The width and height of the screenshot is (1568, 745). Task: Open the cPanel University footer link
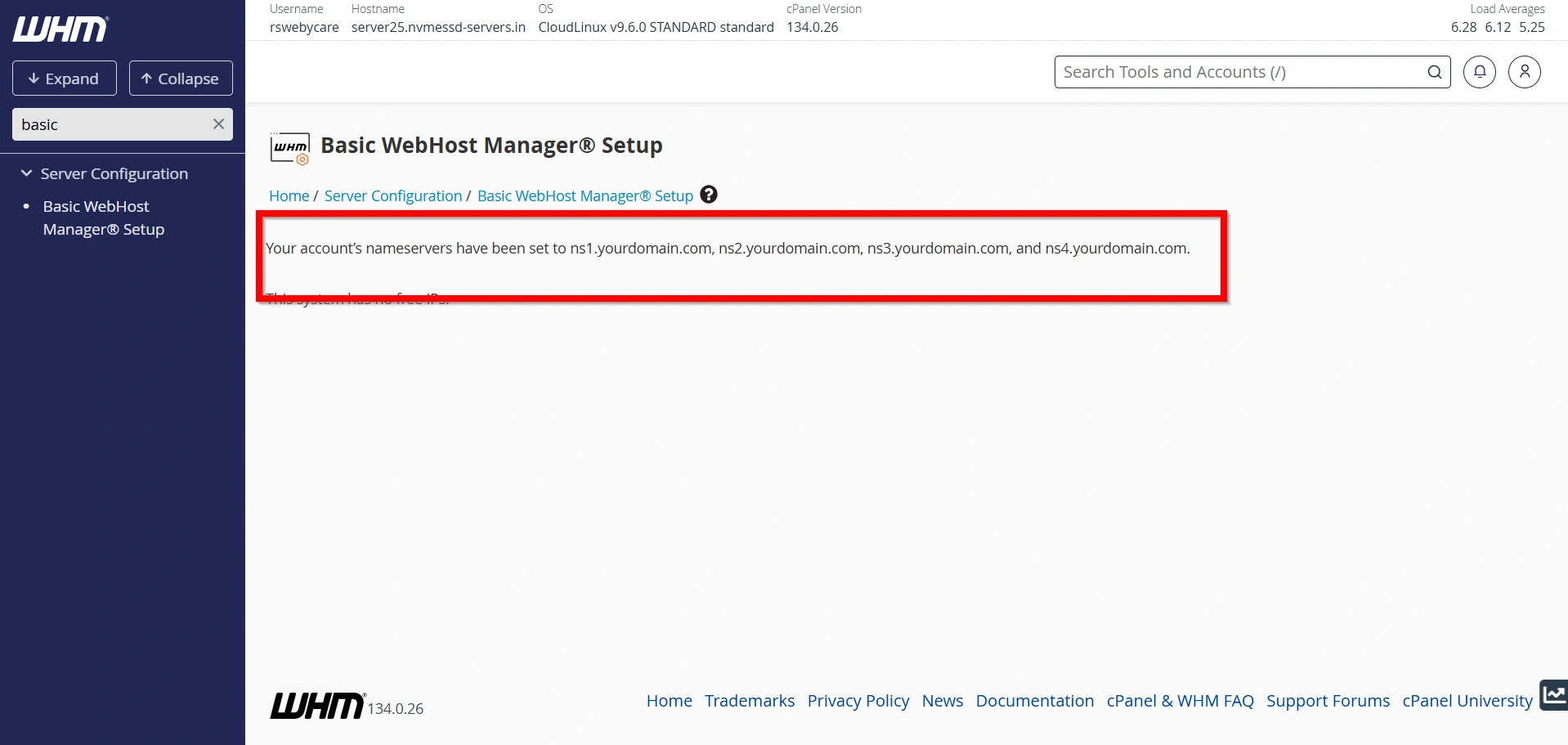click(1467, 701)
